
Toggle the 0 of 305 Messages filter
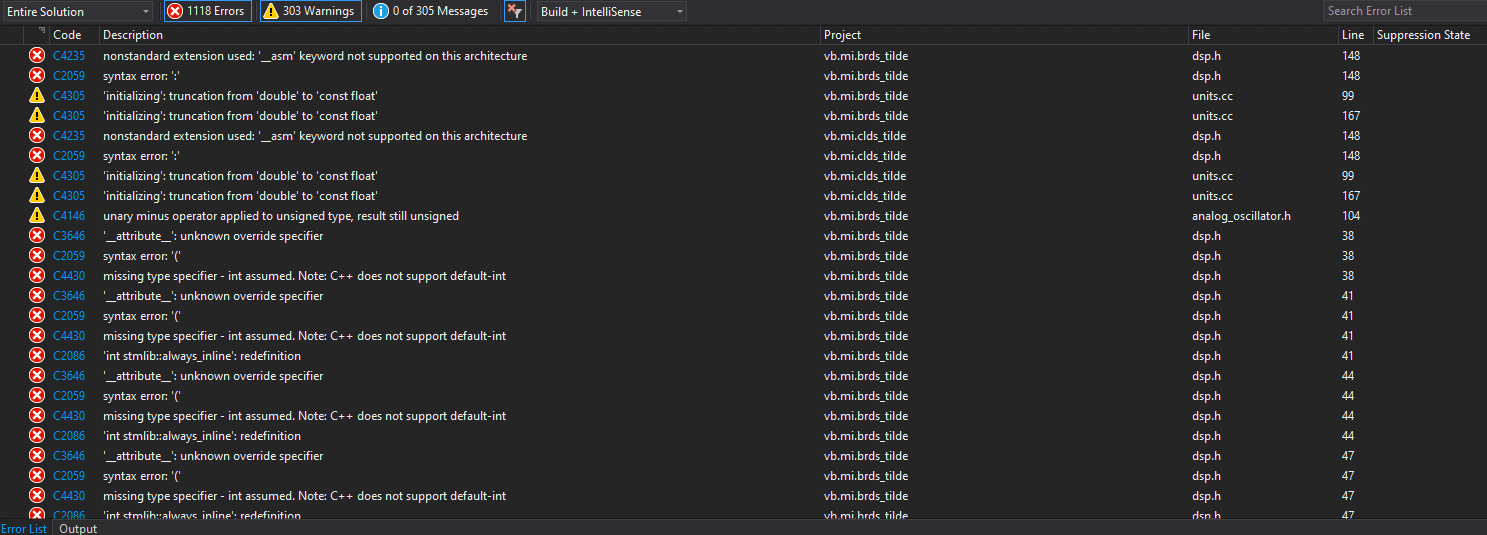[x=430, y=11]
